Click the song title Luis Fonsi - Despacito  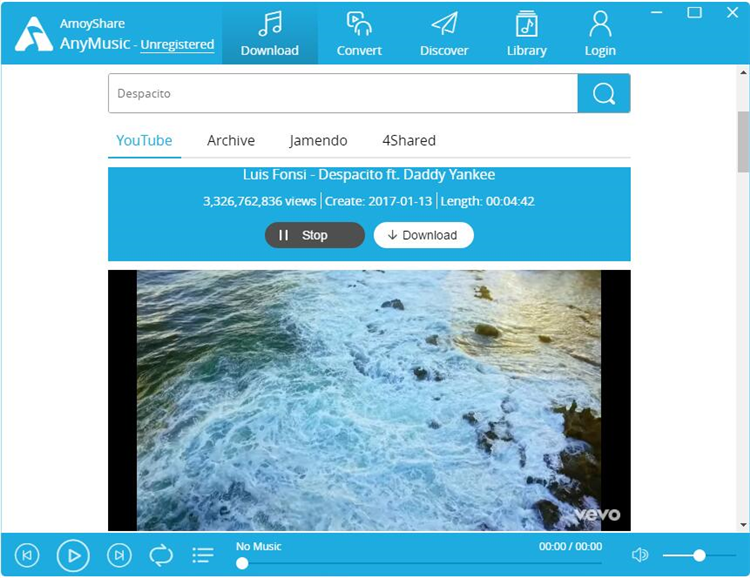(x=369, y=175)
